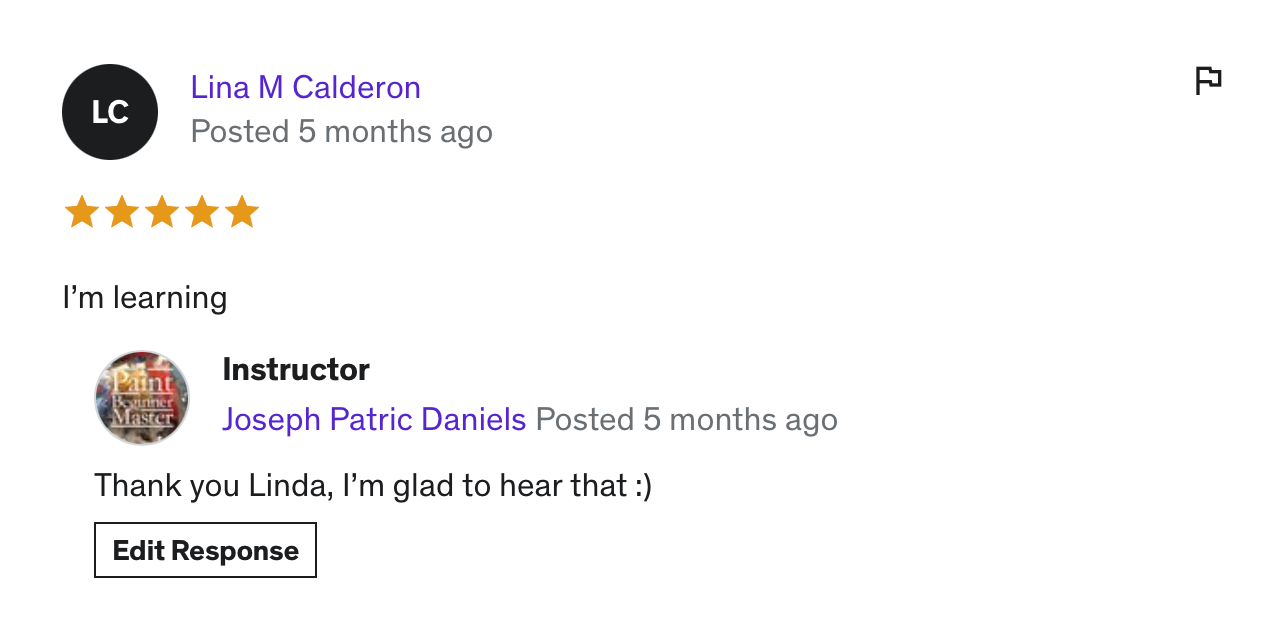Open Lina M Calderon's profile link
This screenshot has width=1288, height=642.
(306, 88)
